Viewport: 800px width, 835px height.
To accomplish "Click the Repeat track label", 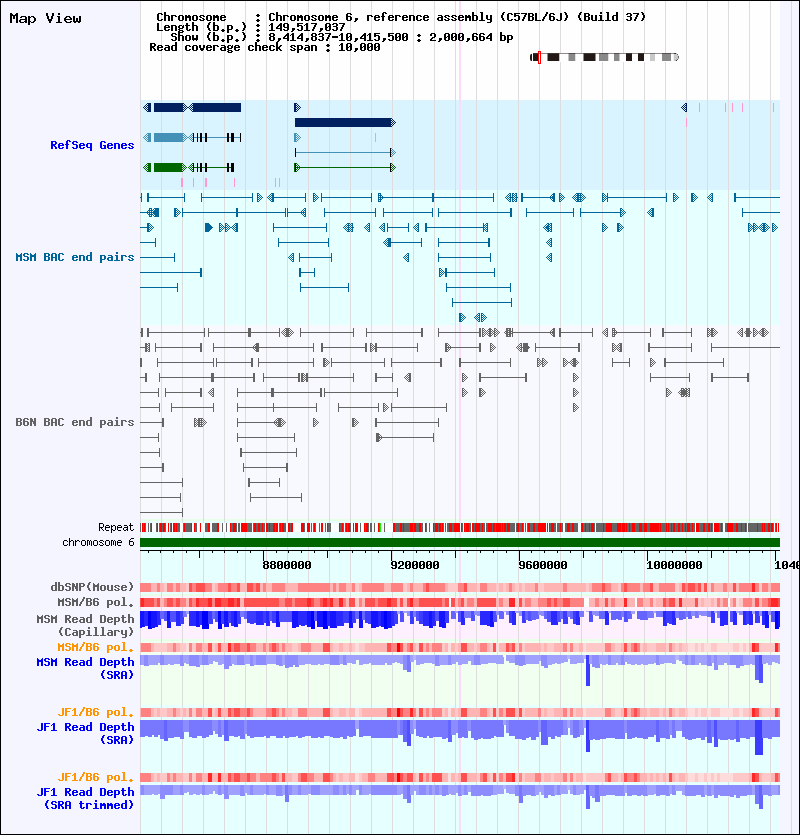I will click(116, 527).
